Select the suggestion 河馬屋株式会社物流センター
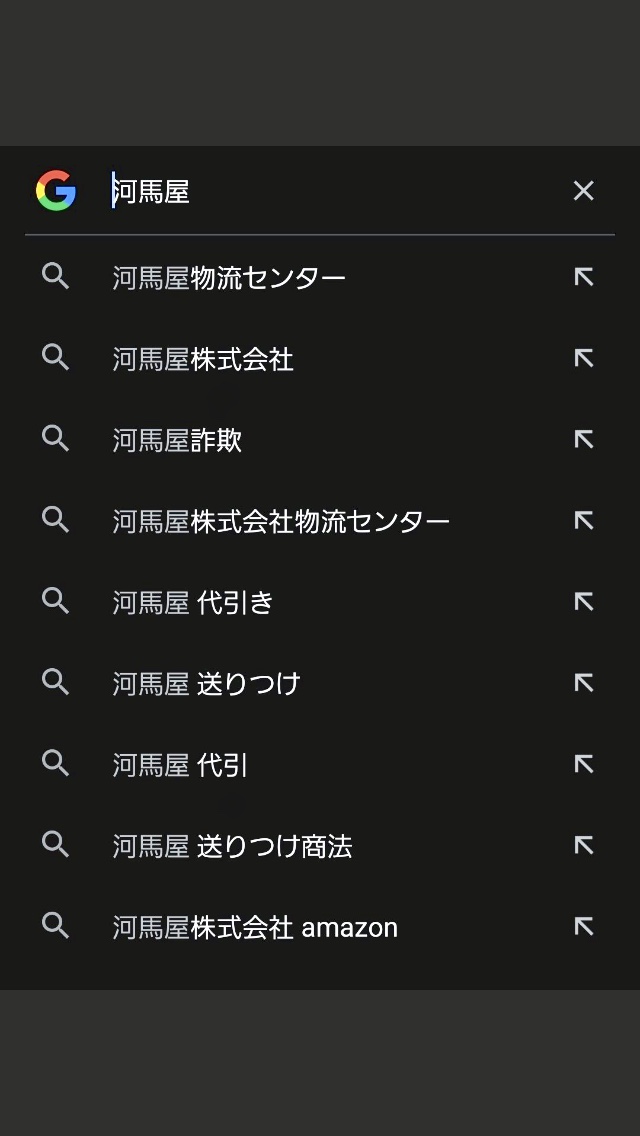640x1136 pixels. click(280, 520)
